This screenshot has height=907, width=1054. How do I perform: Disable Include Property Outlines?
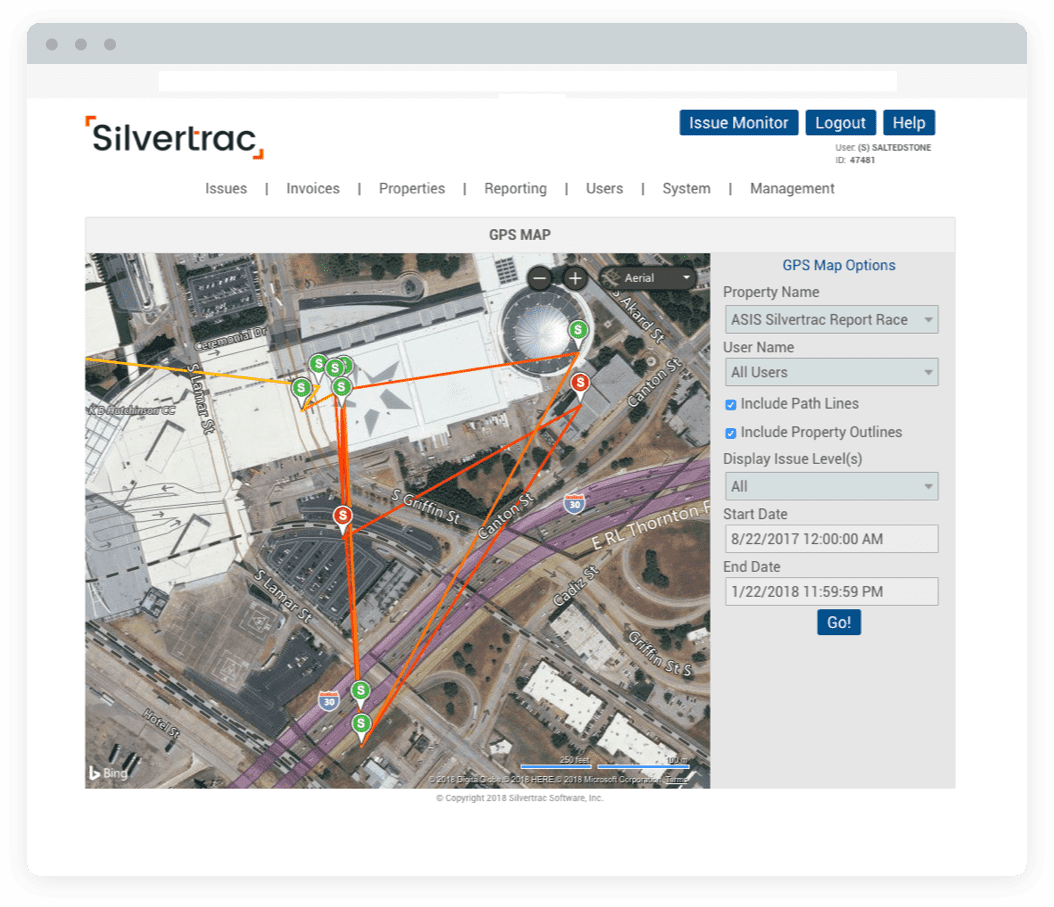731,432
